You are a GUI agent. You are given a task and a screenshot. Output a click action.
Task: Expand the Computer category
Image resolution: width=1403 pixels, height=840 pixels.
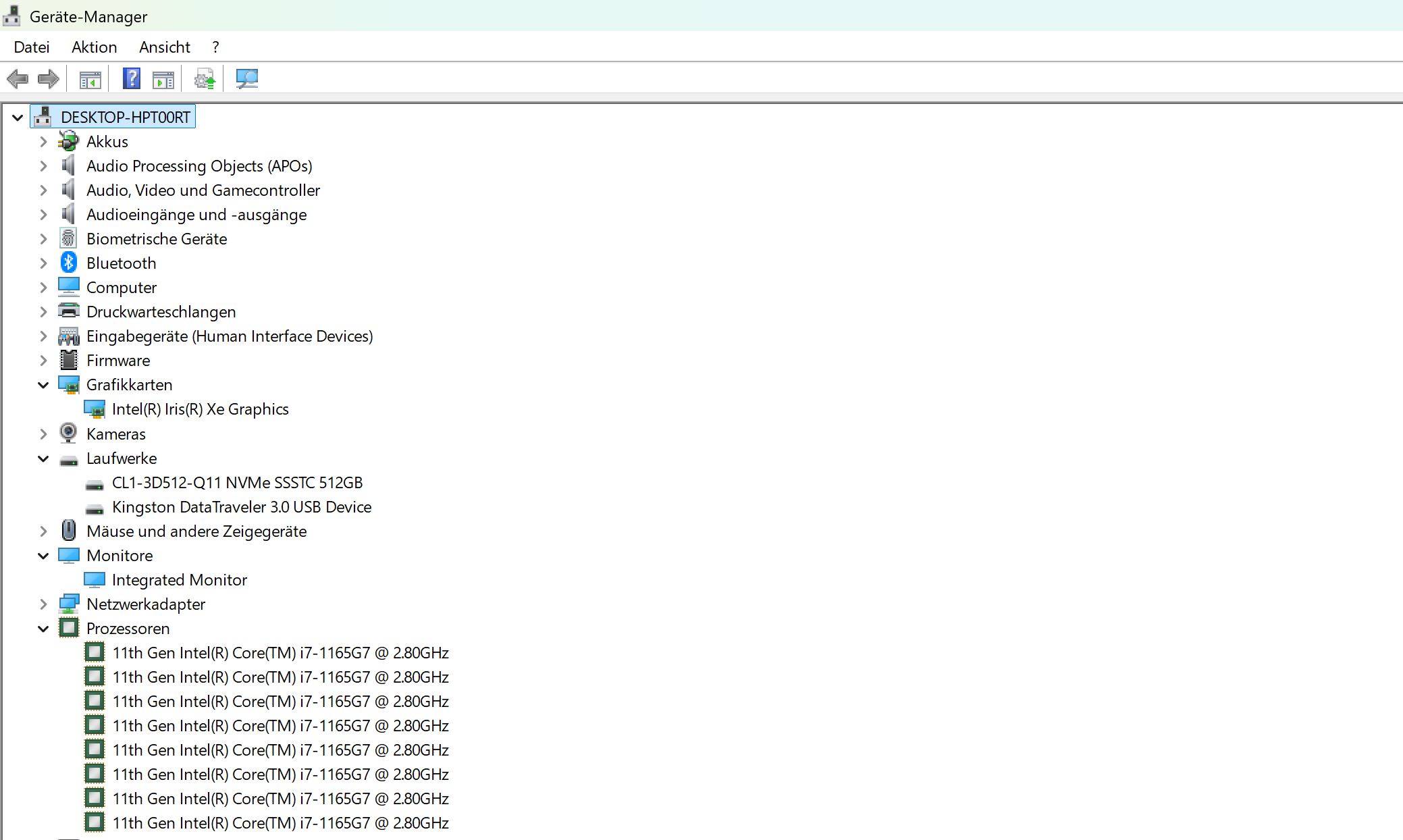[x=43, y=288]
